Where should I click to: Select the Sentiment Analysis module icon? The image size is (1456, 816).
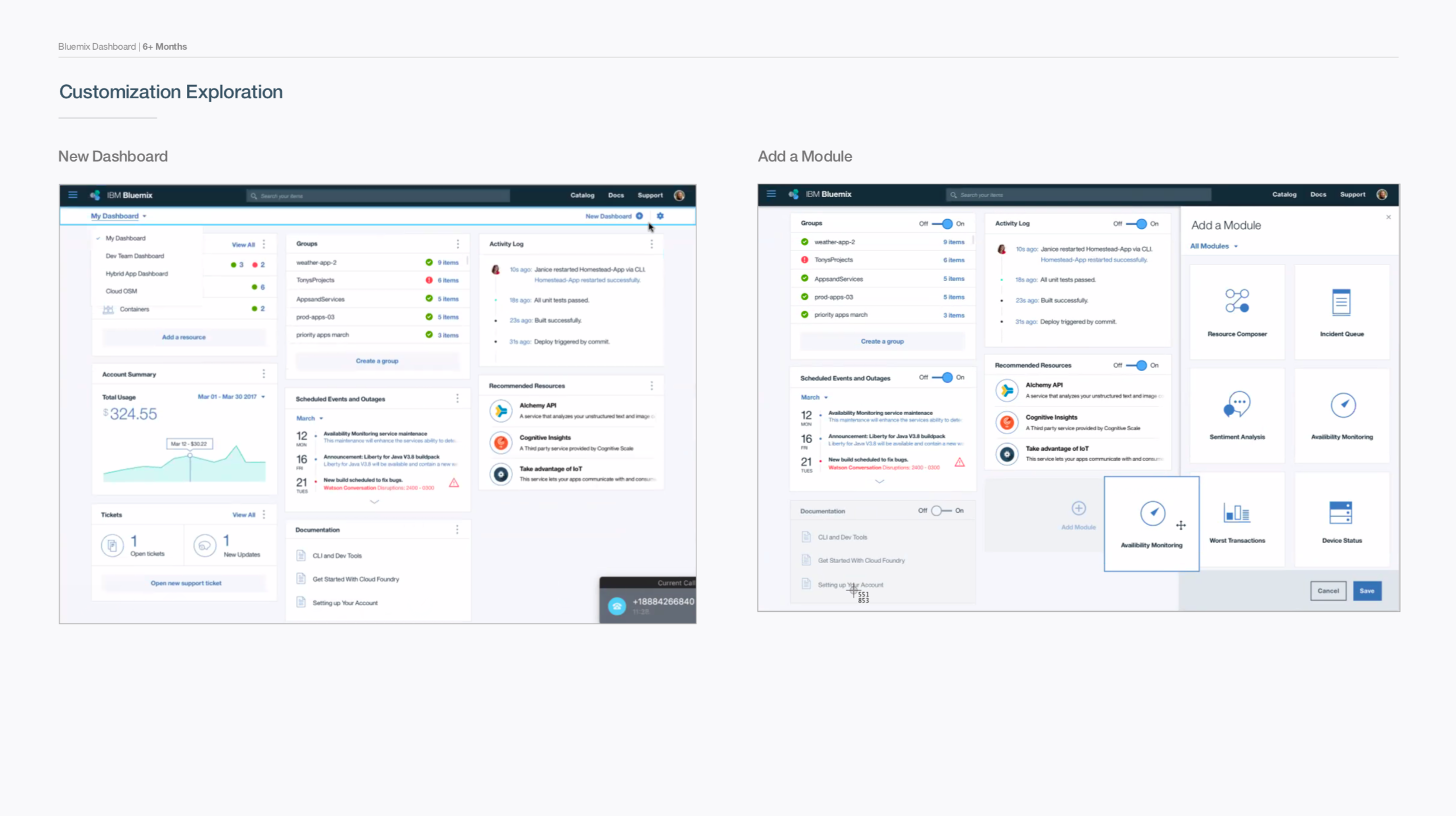point(1237,404)
